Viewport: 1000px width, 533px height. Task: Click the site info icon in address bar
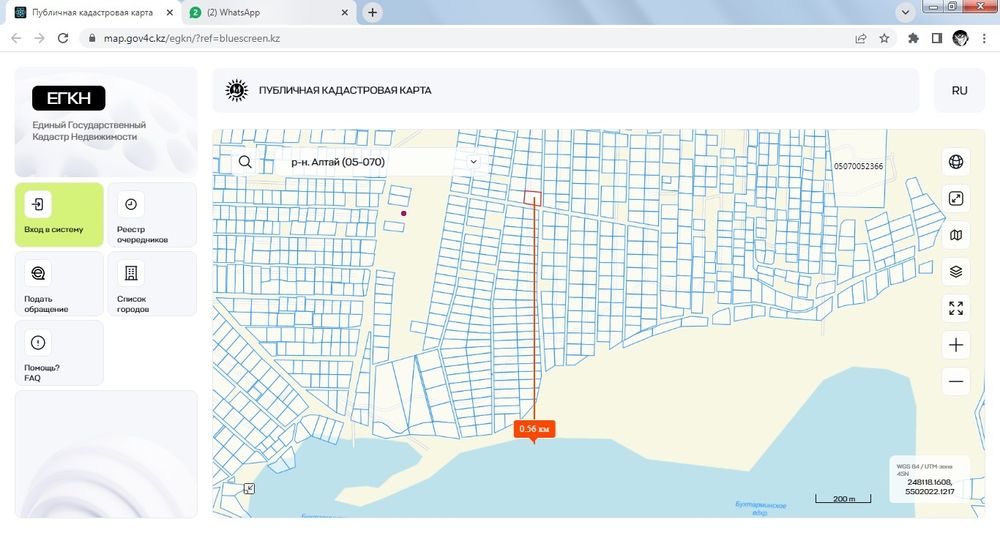(91, 38)
